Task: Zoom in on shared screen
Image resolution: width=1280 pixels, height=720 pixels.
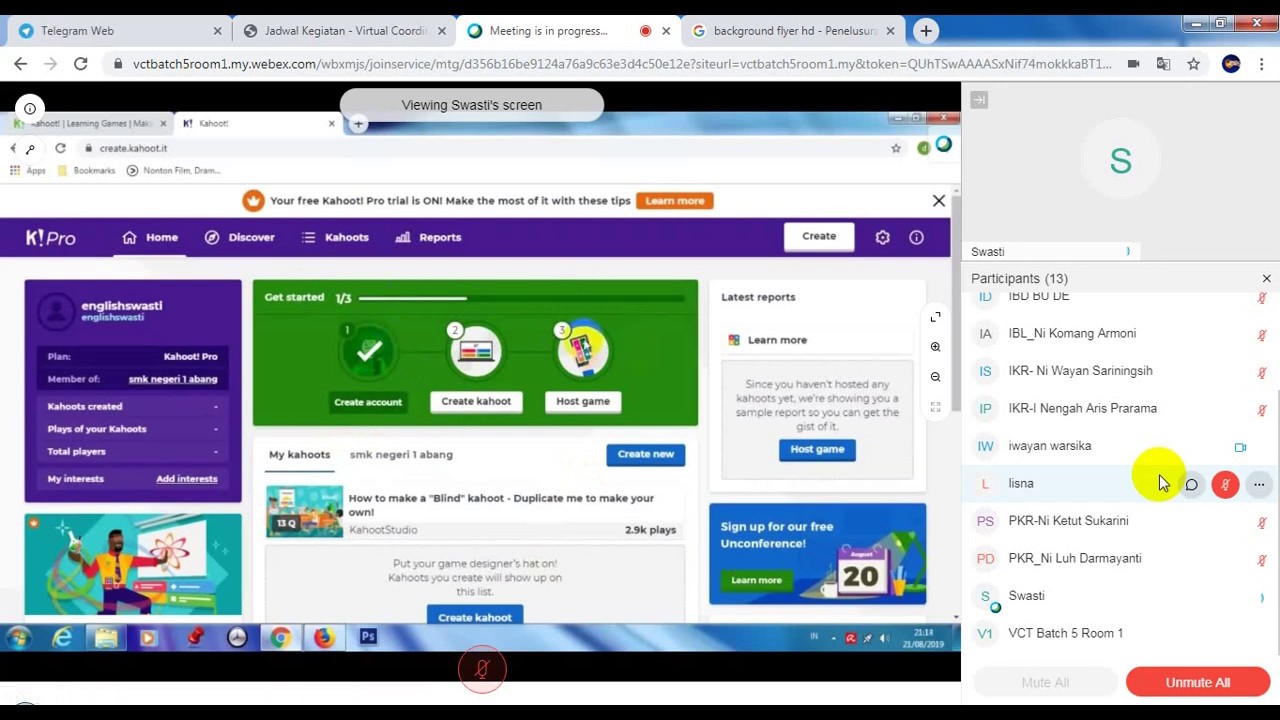Action: (935, 347)
